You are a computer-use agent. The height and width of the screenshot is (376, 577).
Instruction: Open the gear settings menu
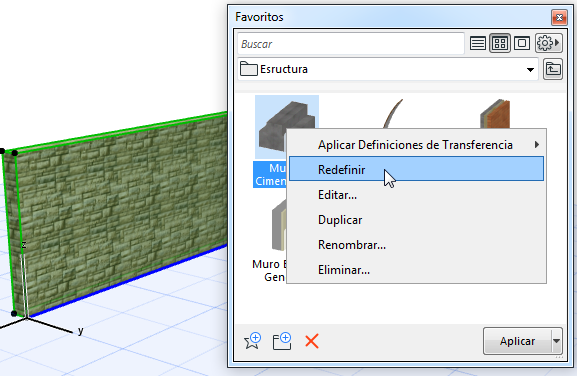(x=549, y=43)
